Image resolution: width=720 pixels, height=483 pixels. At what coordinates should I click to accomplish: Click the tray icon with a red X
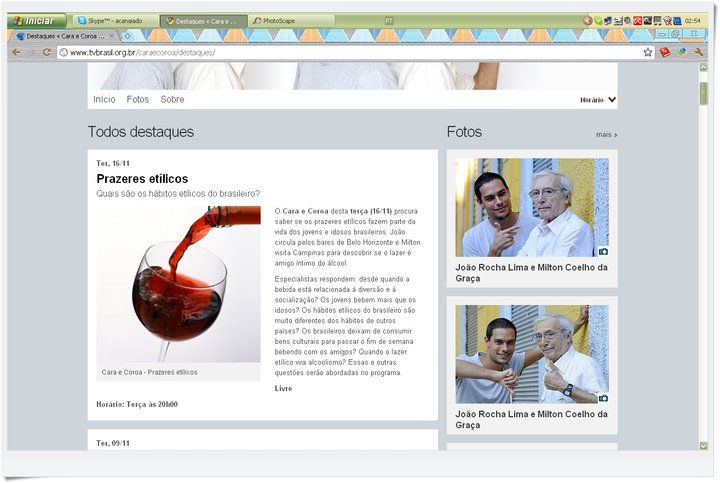coord(668,21)
